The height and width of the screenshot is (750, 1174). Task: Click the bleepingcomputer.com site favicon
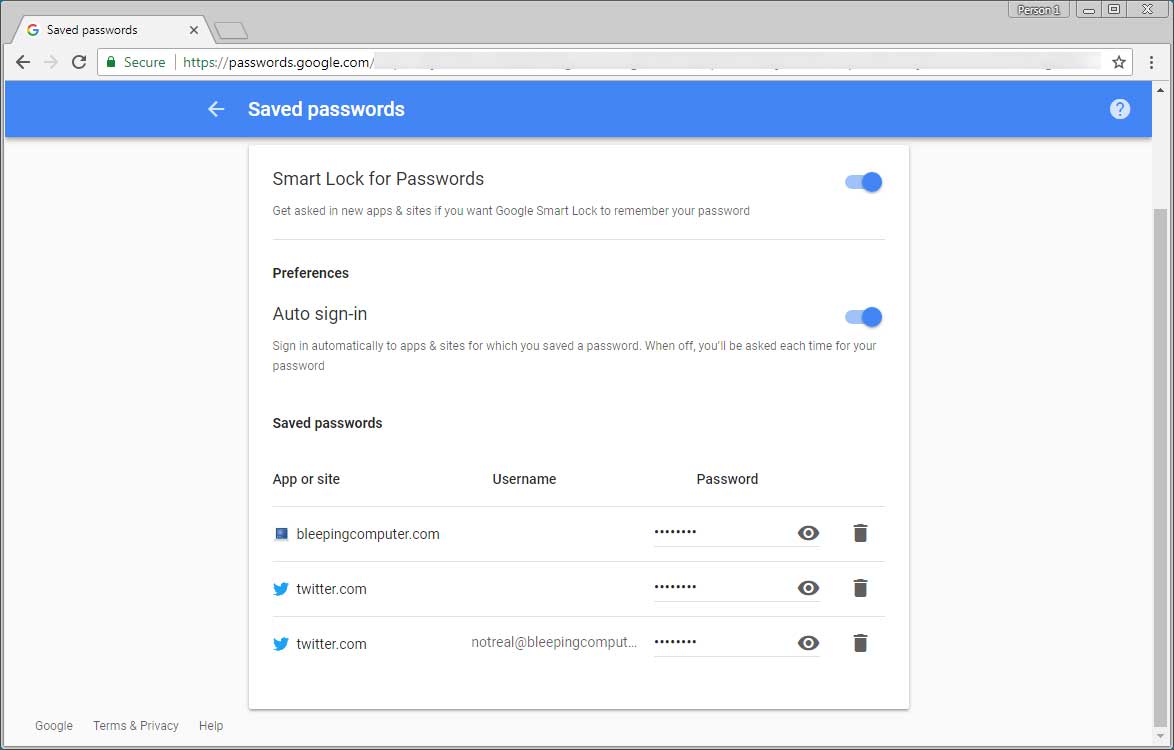point(281,533)
